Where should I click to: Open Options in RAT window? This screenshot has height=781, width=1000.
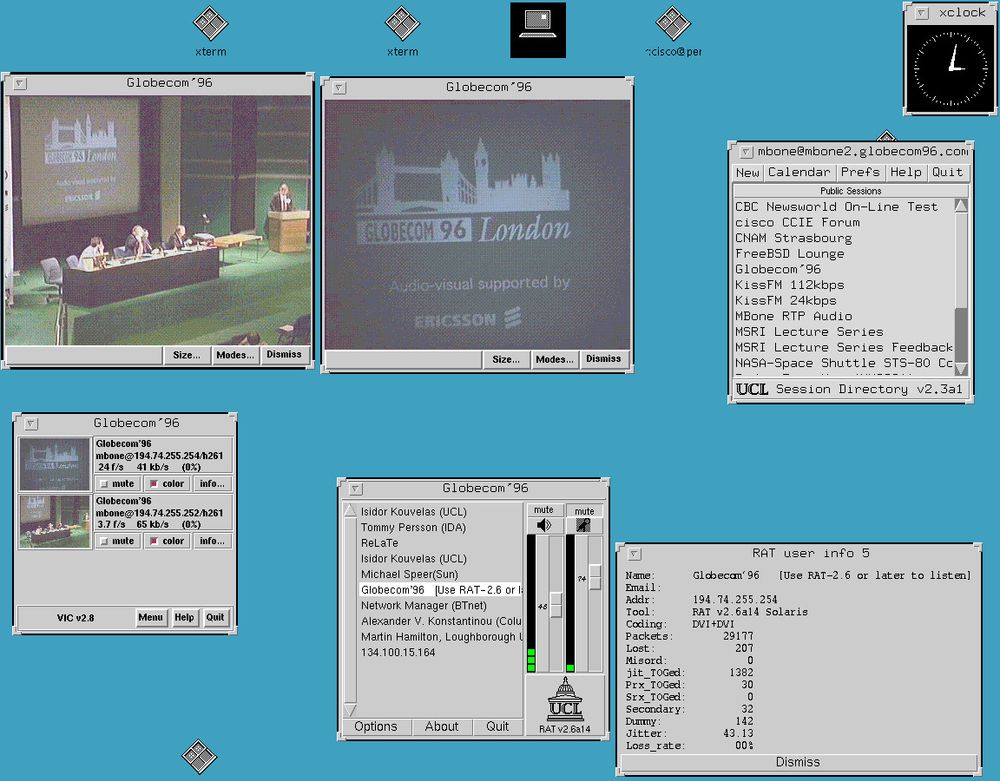[376, 727]
